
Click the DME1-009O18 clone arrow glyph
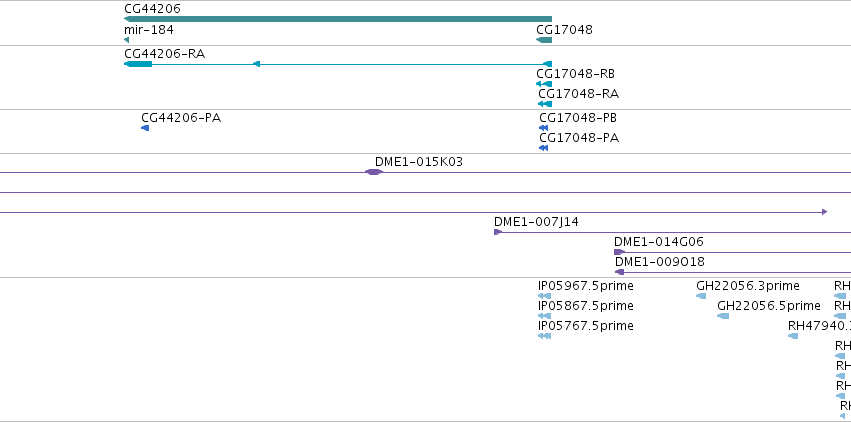(x=619, y=272)
